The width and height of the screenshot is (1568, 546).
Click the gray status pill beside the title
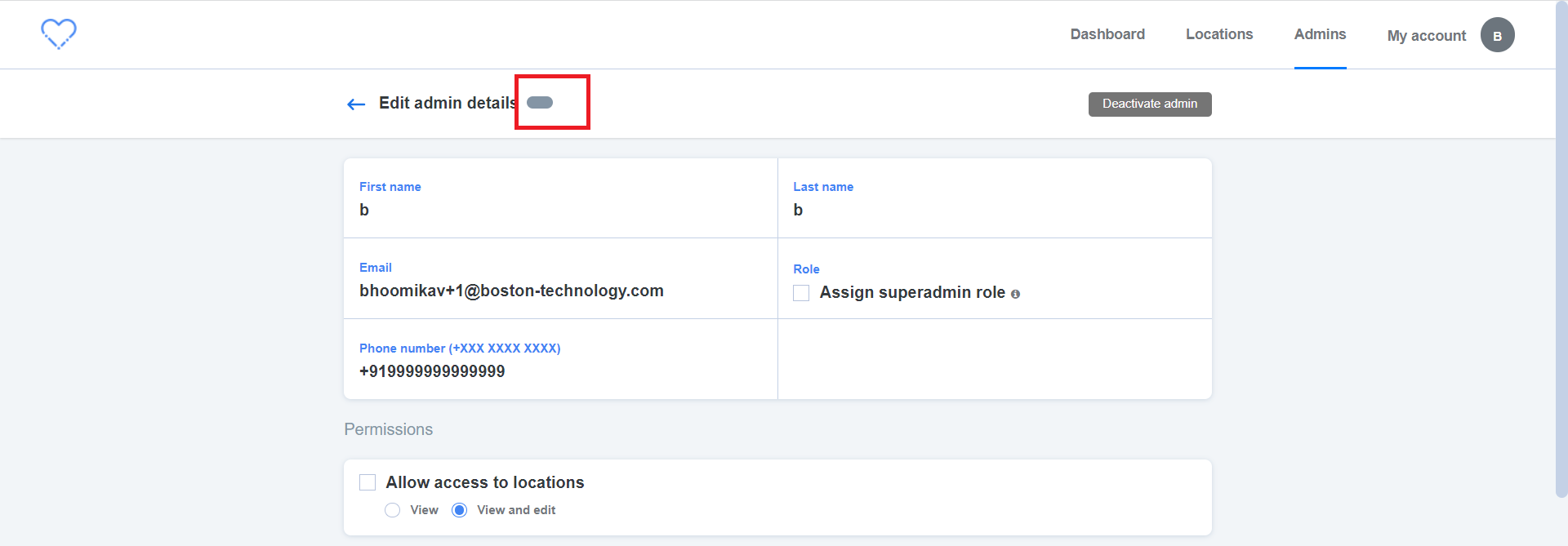tap(540, 103)
